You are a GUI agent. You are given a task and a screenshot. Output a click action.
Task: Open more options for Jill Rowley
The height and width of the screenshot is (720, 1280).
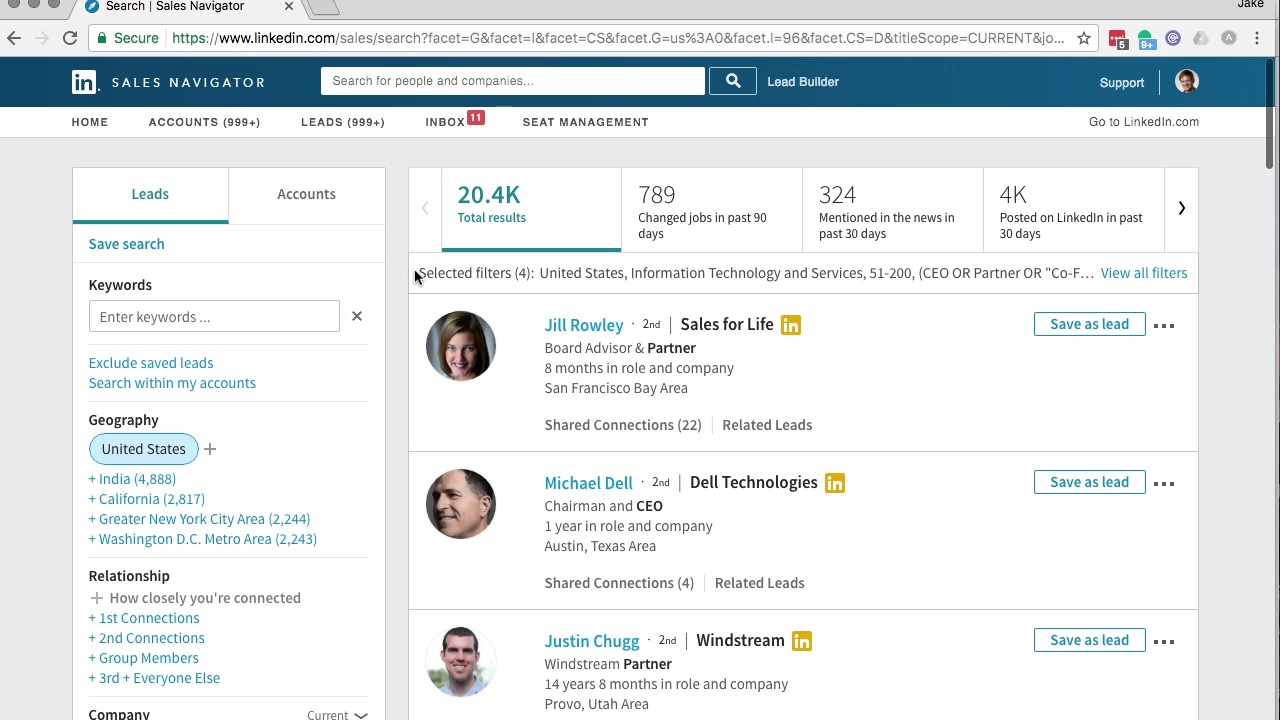(1164, 325)
